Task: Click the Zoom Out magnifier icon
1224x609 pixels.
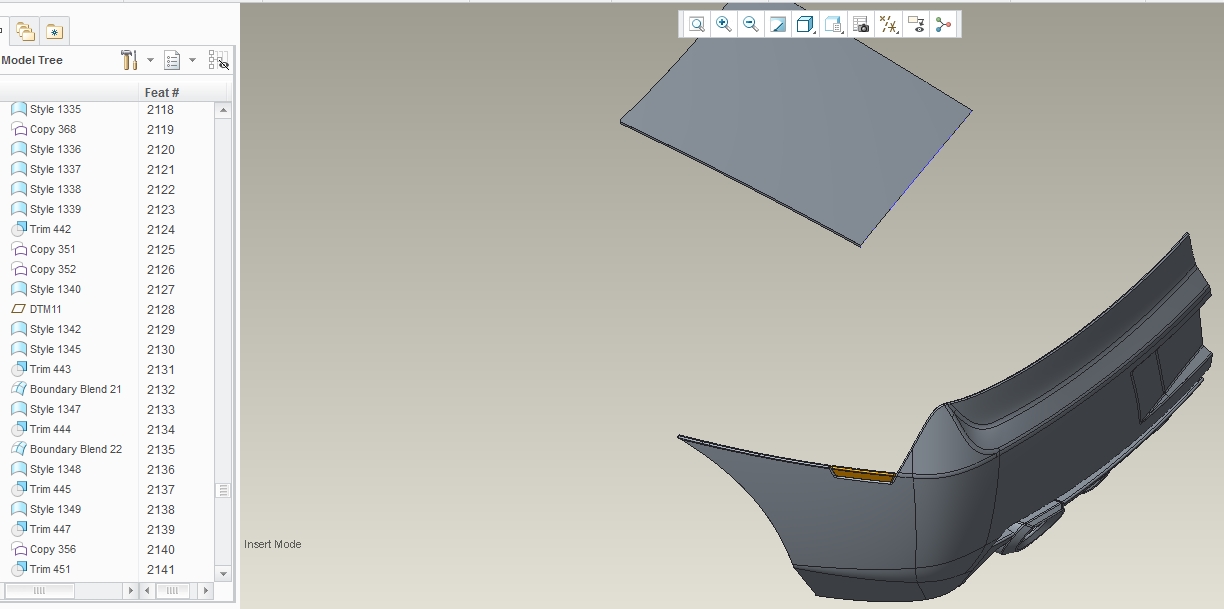Action: click(x=751, y=24)
